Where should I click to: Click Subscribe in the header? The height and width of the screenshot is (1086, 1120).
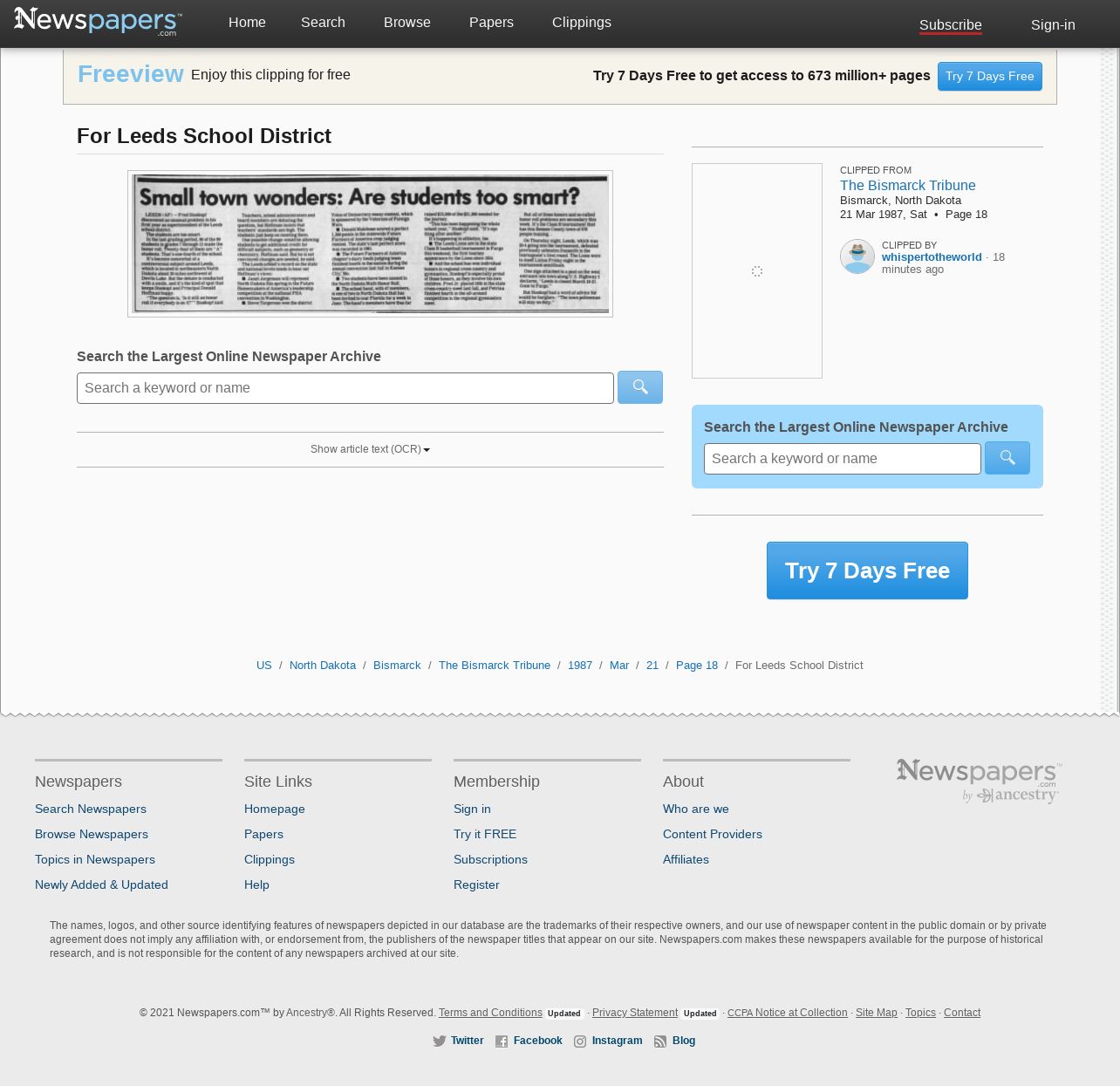(951, 25)
